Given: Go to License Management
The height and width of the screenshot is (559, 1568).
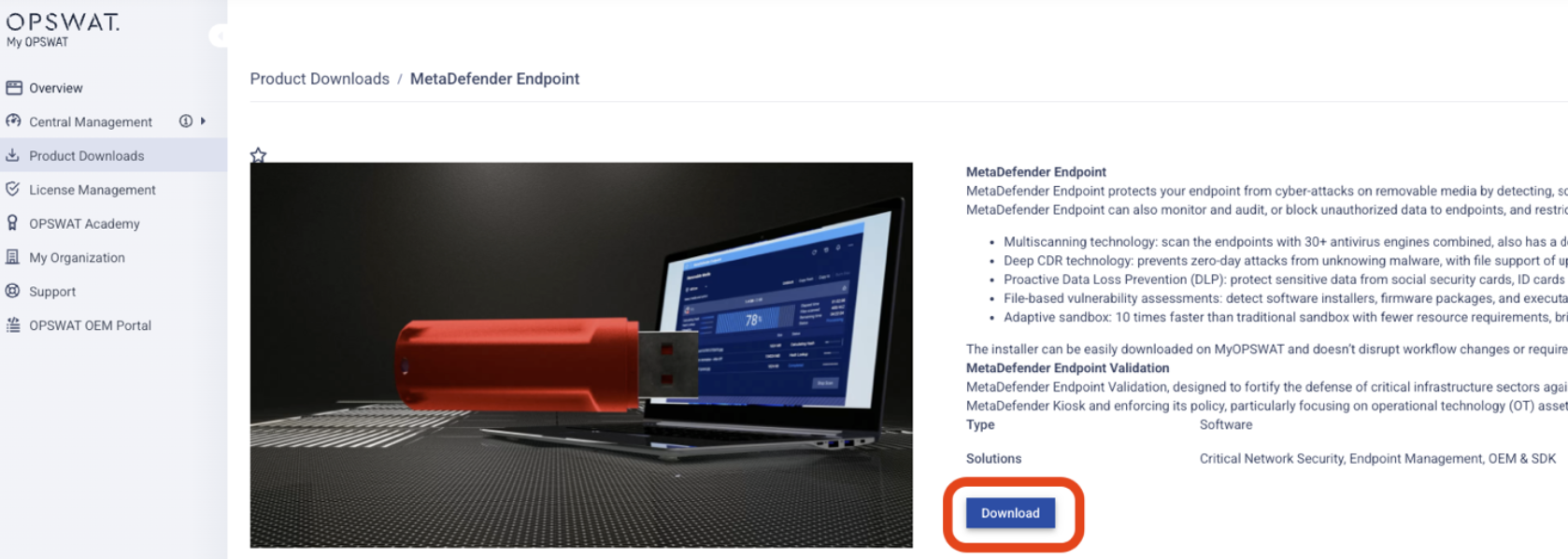Looking at the screenshot, I should (93, 190).
